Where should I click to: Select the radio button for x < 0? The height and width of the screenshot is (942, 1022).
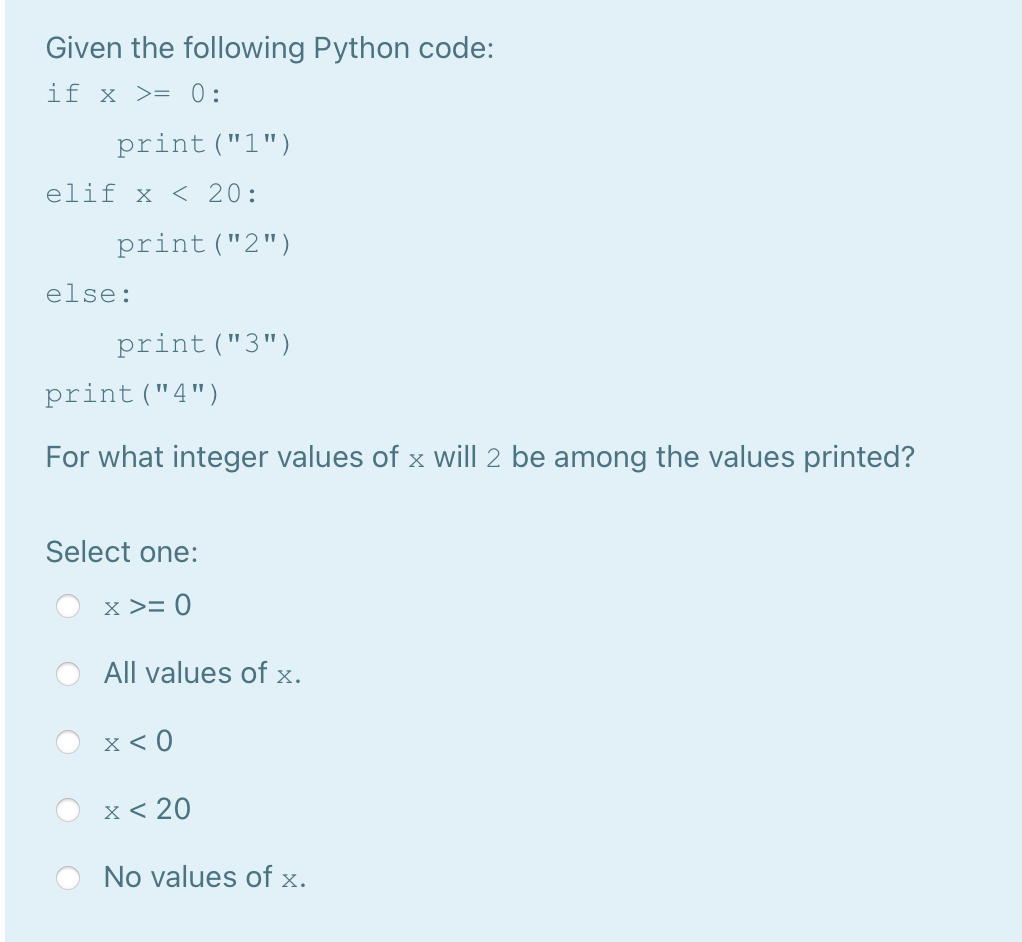point(68,742)
